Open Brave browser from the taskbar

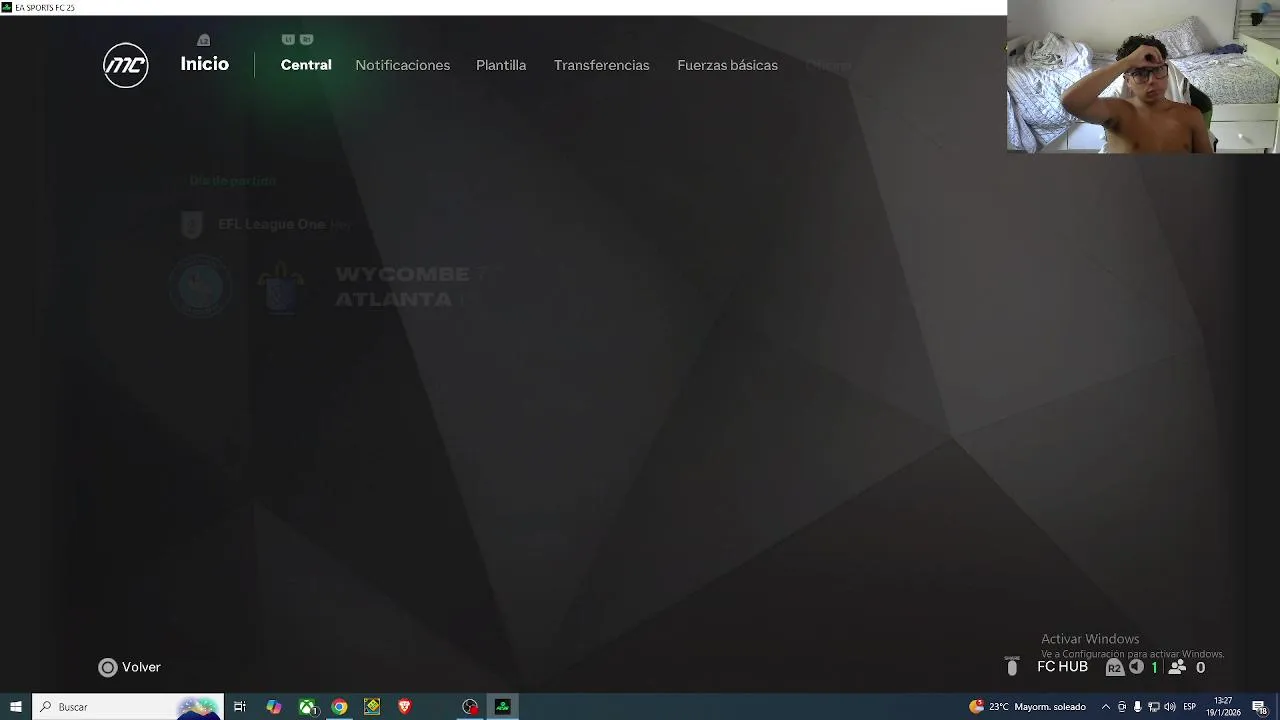tap(405, 707)
